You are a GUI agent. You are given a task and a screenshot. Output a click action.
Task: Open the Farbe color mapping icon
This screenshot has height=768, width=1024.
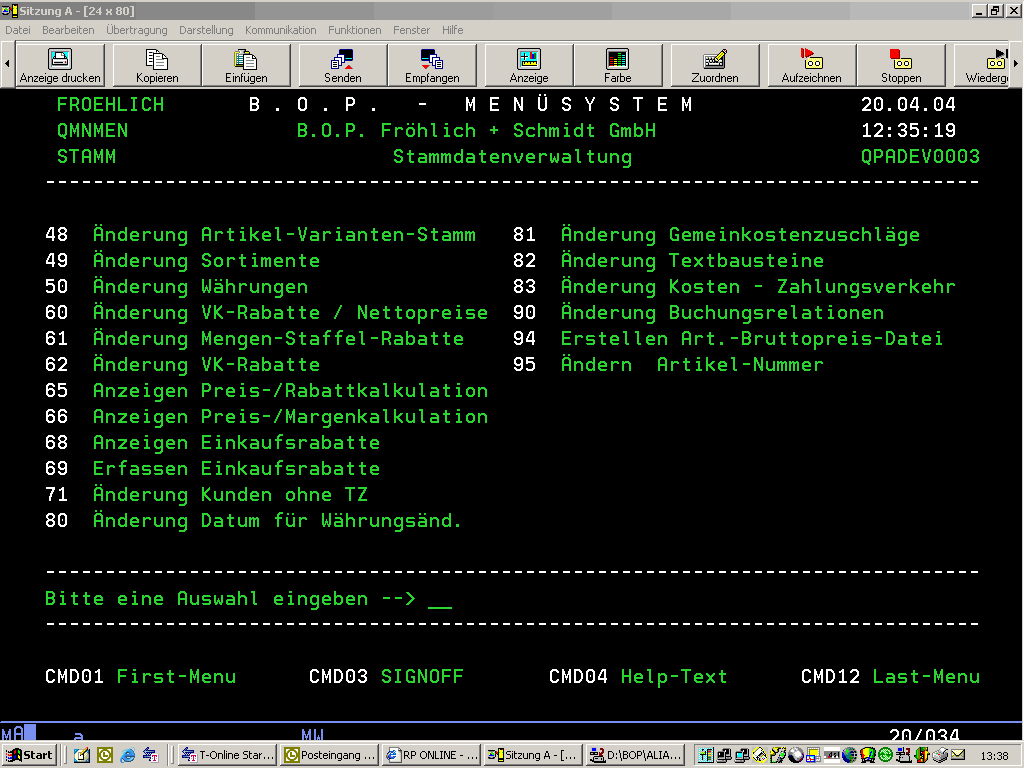[x=617, y=65]
